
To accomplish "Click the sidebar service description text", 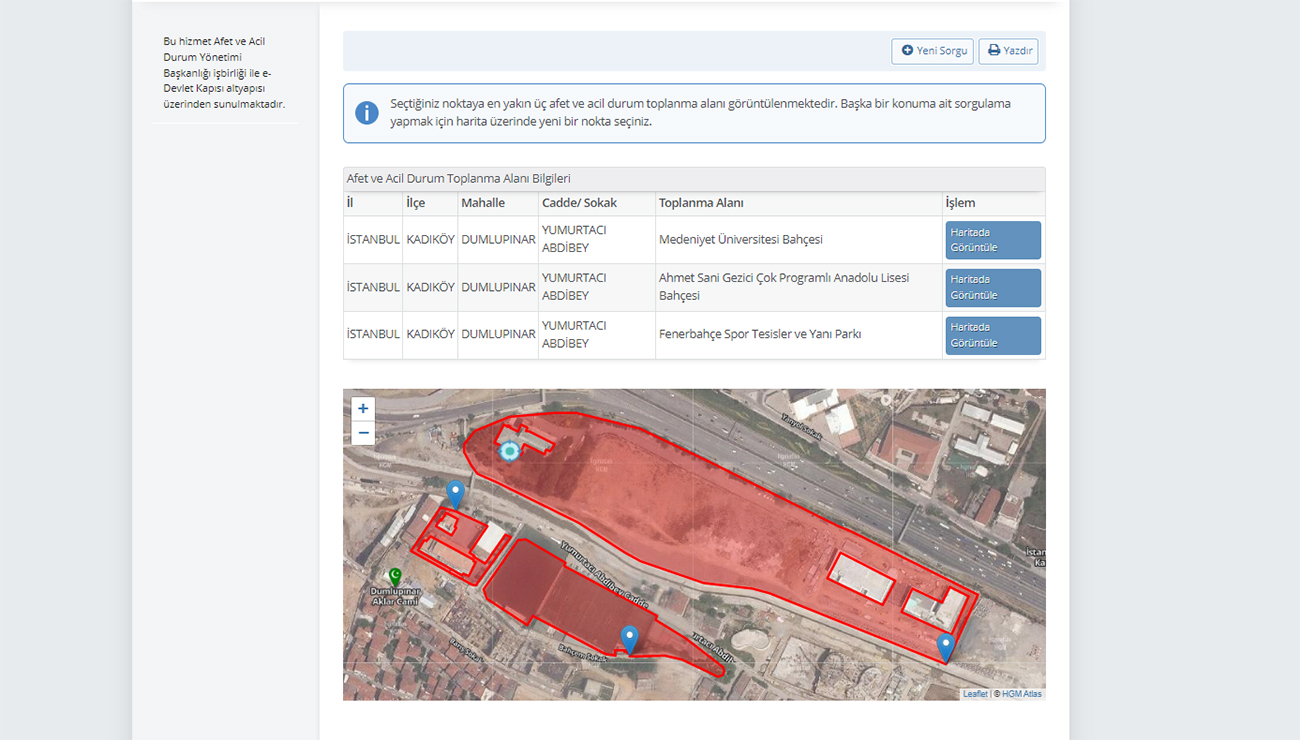I will [224, 73].
